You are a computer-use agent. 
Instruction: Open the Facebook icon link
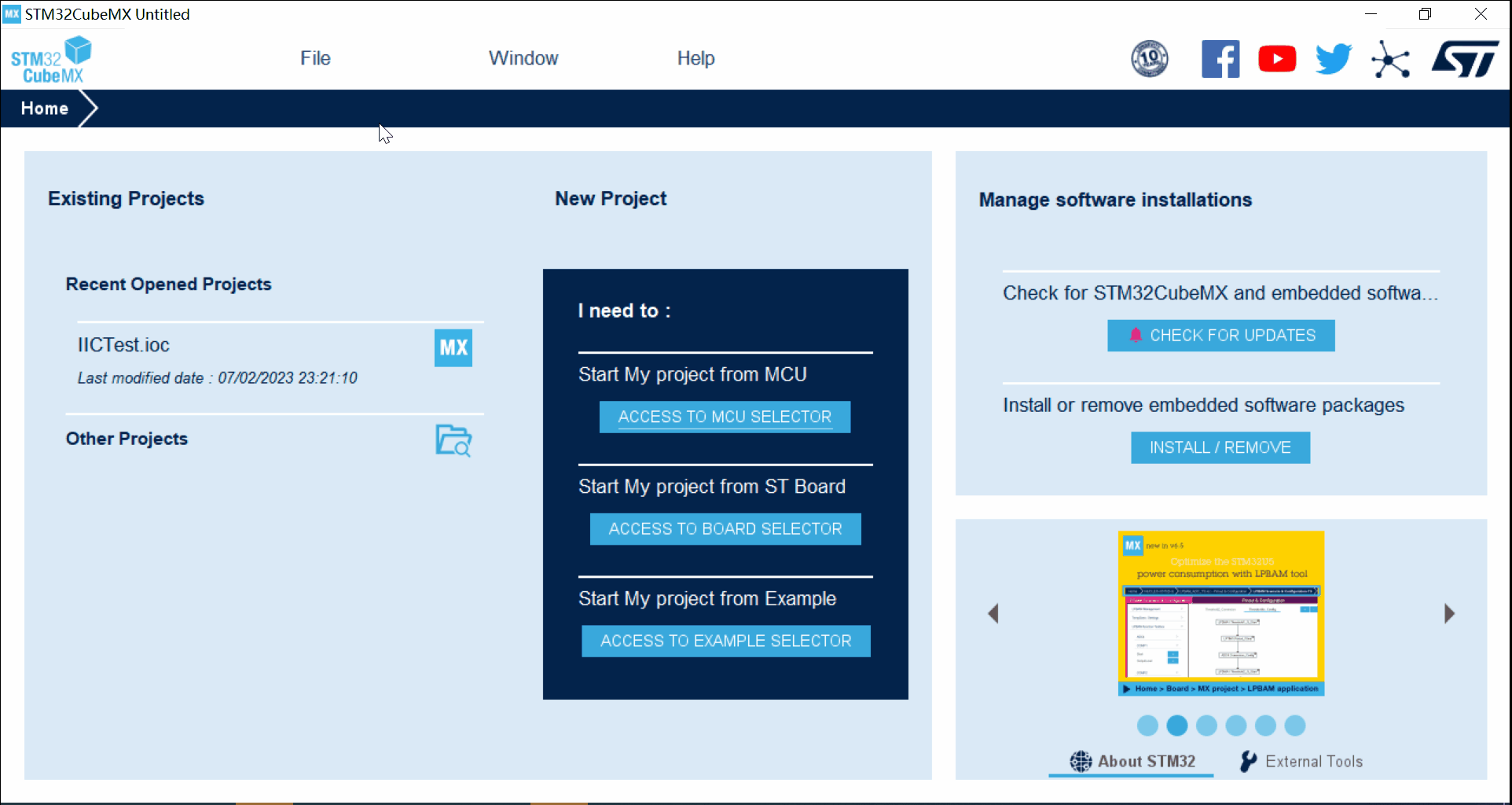(x=1220, y=59)
